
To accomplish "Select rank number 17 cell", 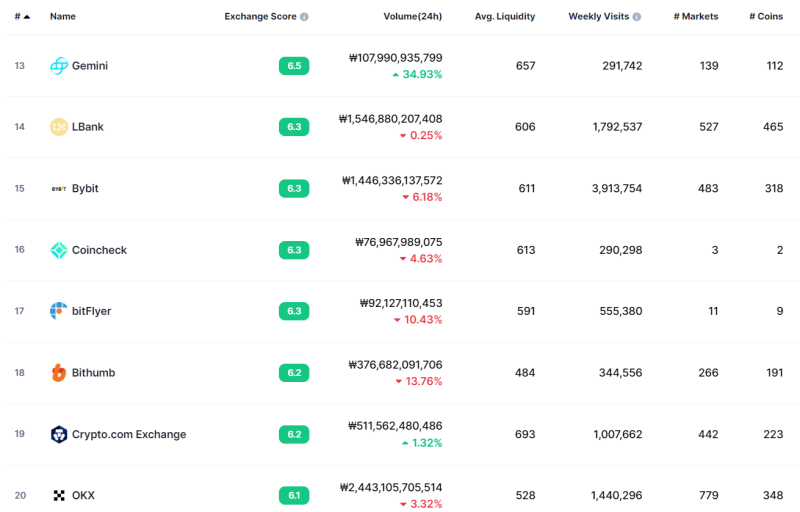I will [19, 311].
